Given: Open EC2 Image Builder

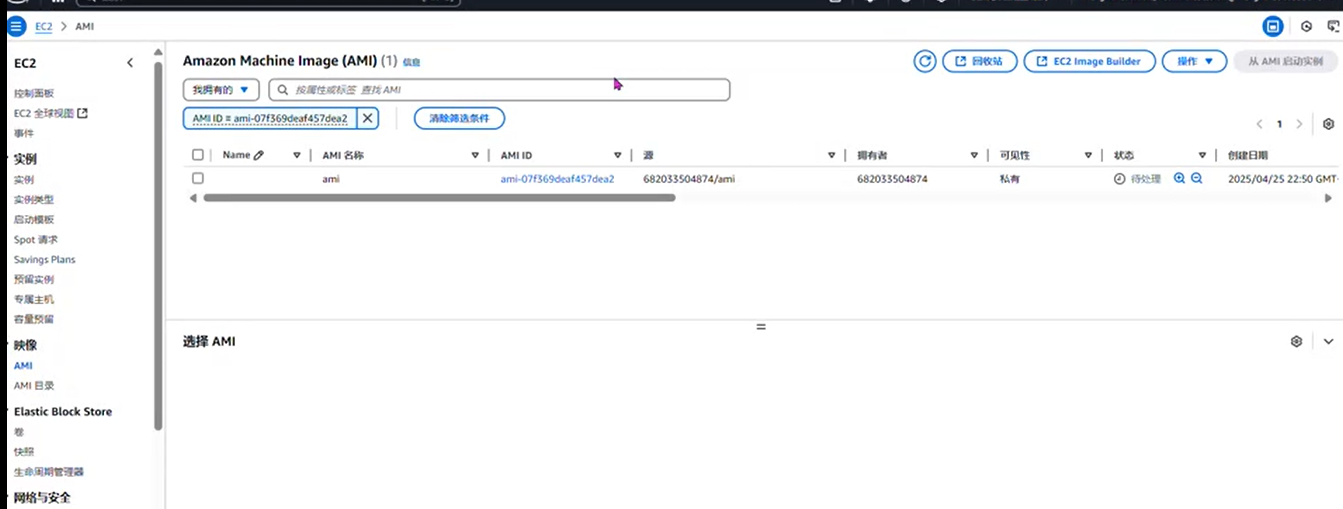Looking at the screenshot, I should point(1089,61).
